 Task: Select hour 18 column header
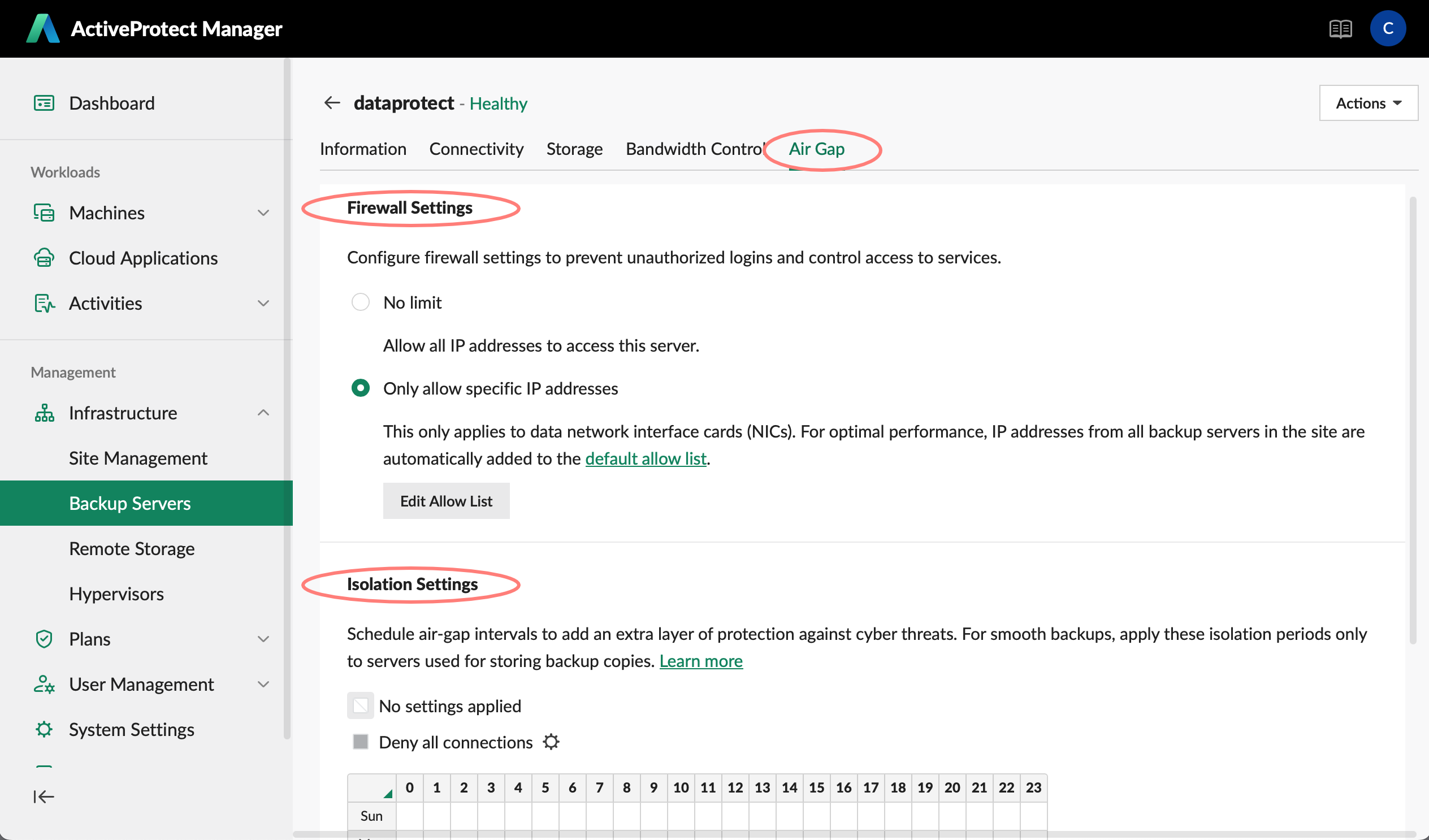(898, 788)
